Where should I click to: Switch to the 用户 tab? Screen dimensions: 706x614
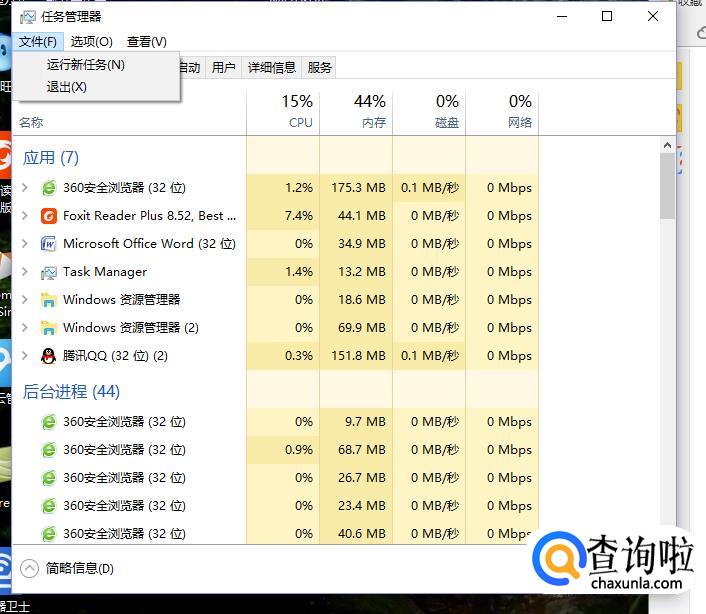tap(224, 68)
